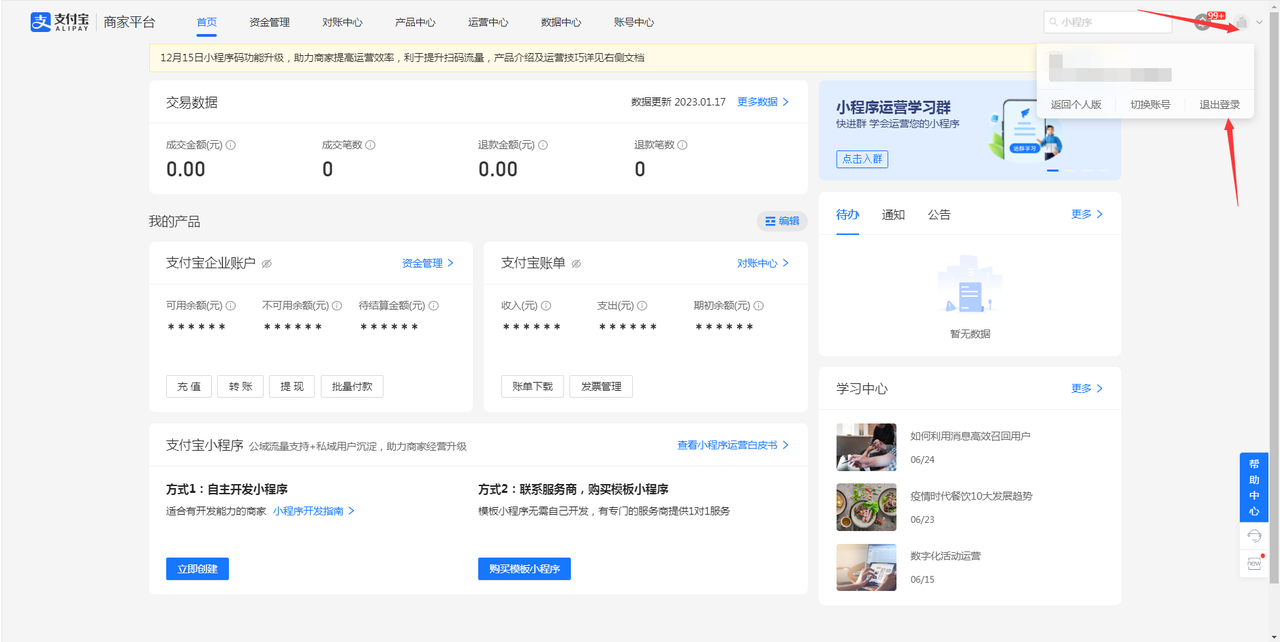The width and height of the screenshot is (1280, 642).
Task: Open the 资金管理 menu in top navigation
Action: pos(269,22)
